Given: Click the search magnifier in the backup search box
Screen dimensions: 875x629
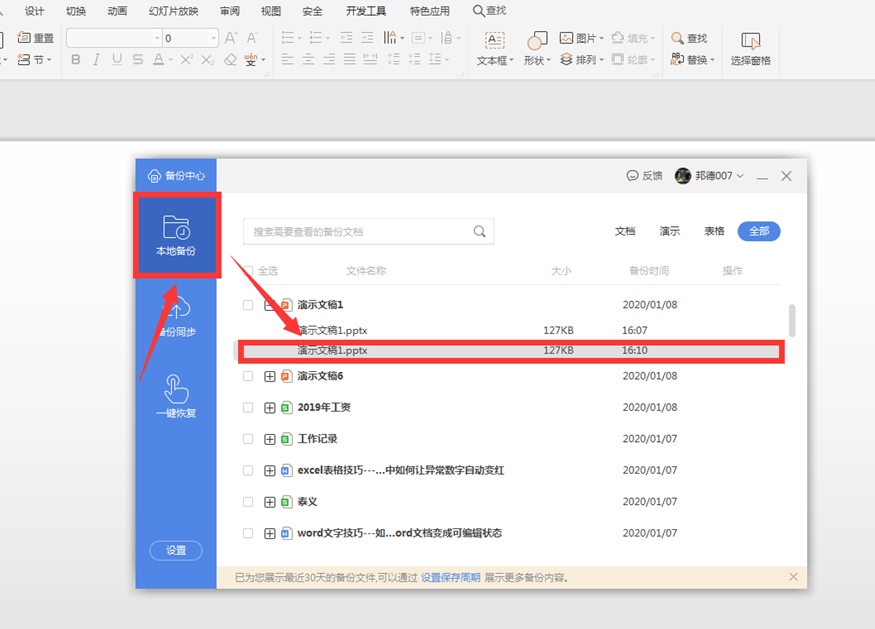Looking at the screenshot, I should point(479,231).
